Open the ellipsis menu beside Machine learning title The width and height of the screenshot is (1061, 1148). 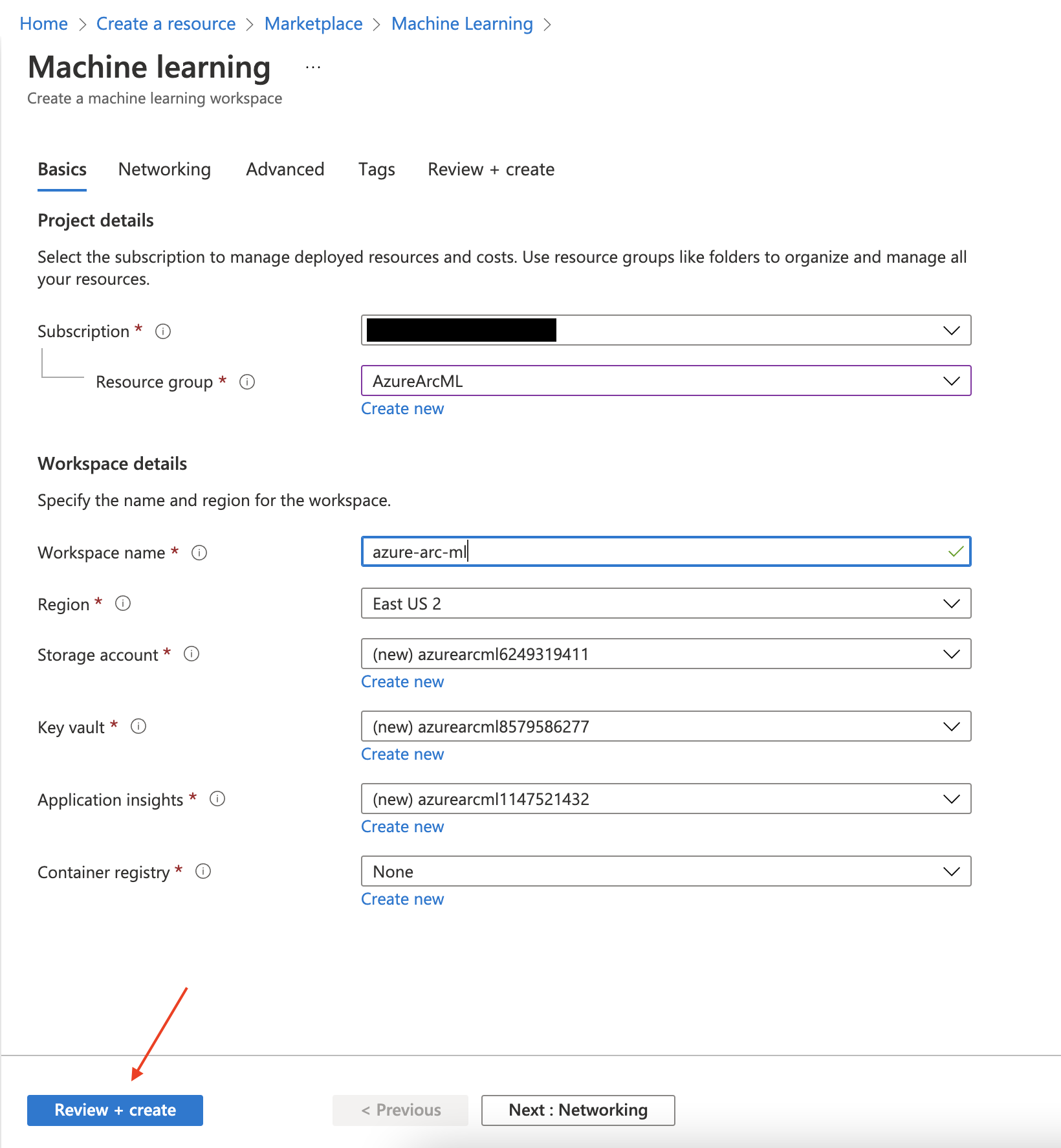313,67
